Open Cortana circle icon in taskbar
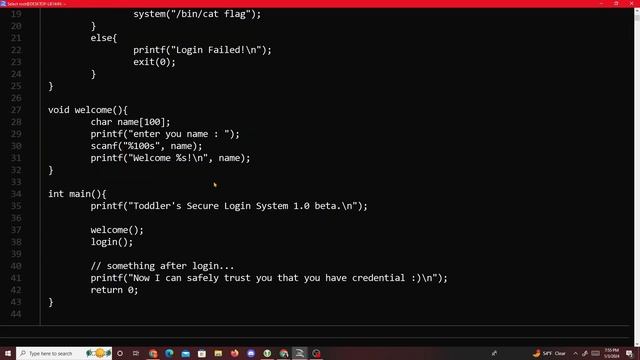Viewport: 640px width, 360px height. [120, 353]
